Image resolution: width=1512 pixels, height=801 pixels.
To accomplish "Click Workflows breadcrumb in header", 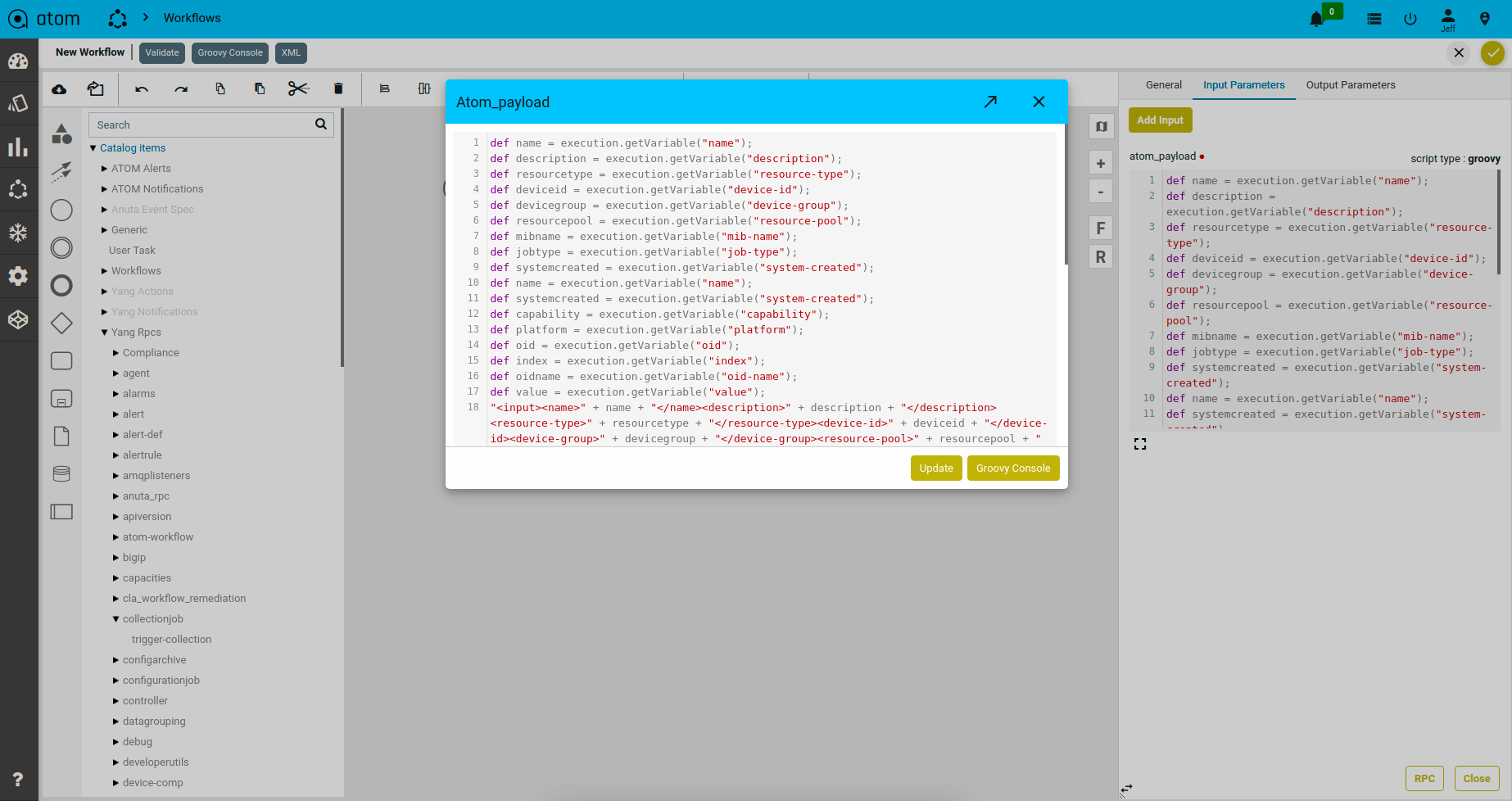I will pos(192,18).
